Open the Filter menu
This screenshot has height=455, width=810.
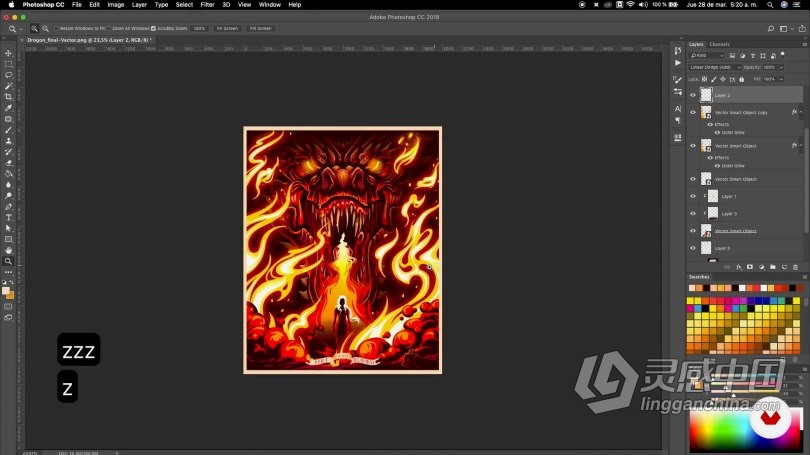point(208,5)
